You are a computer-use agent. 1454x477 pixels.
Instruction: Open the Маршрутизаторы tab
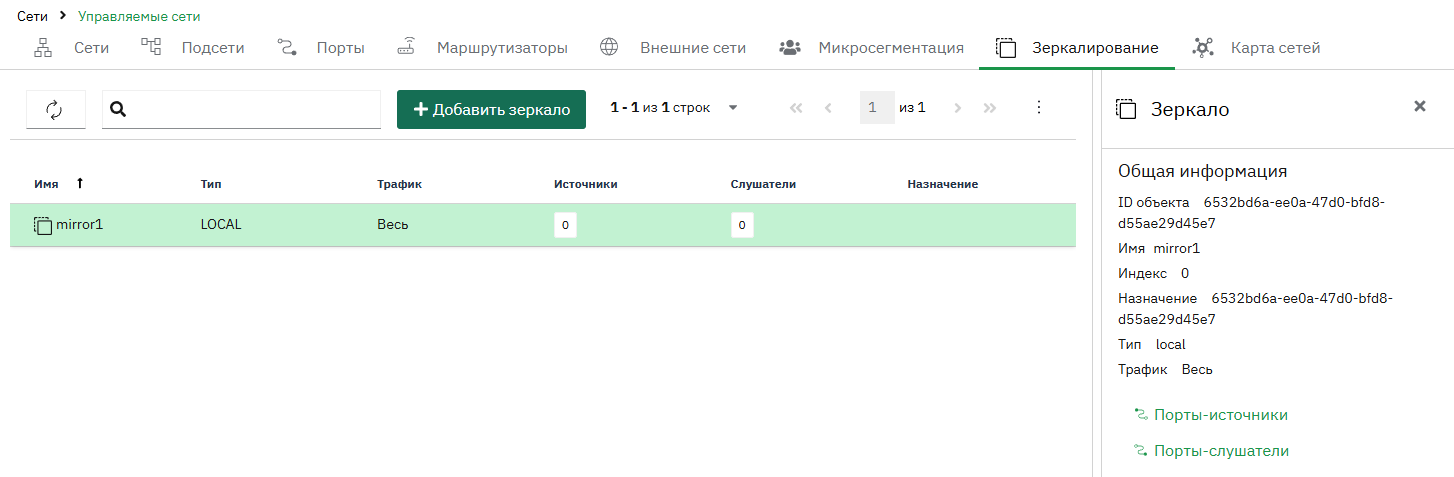coord(482,47)
